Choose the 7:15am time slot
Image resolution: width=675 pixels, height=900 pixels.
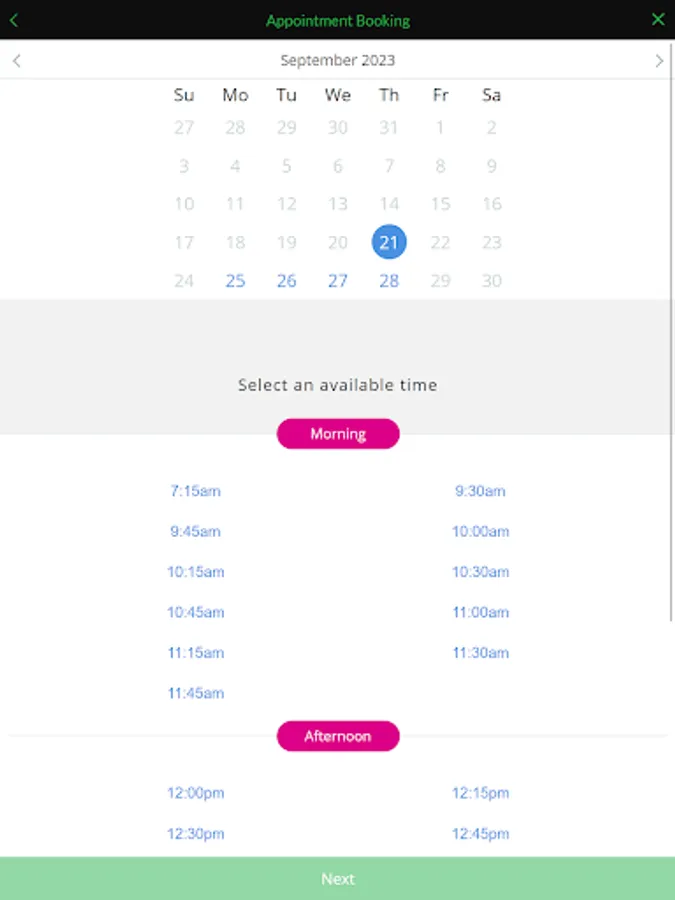(195, 491)
